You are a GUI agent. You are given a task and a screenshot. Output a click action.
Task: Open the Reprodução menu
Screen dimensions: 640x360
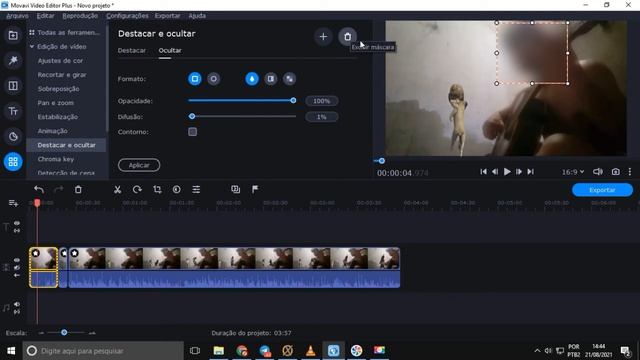tap(80, 16)
